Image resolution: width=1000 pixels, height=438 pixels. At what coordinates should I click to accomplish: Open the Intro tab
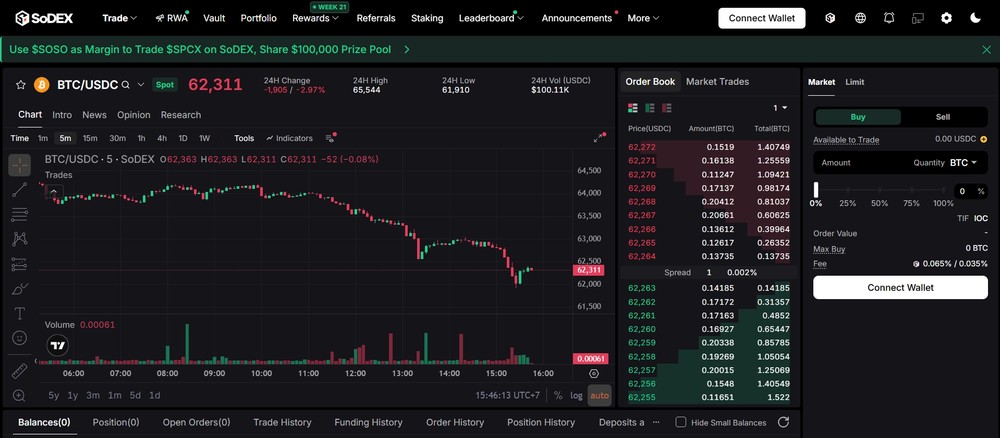62,115
